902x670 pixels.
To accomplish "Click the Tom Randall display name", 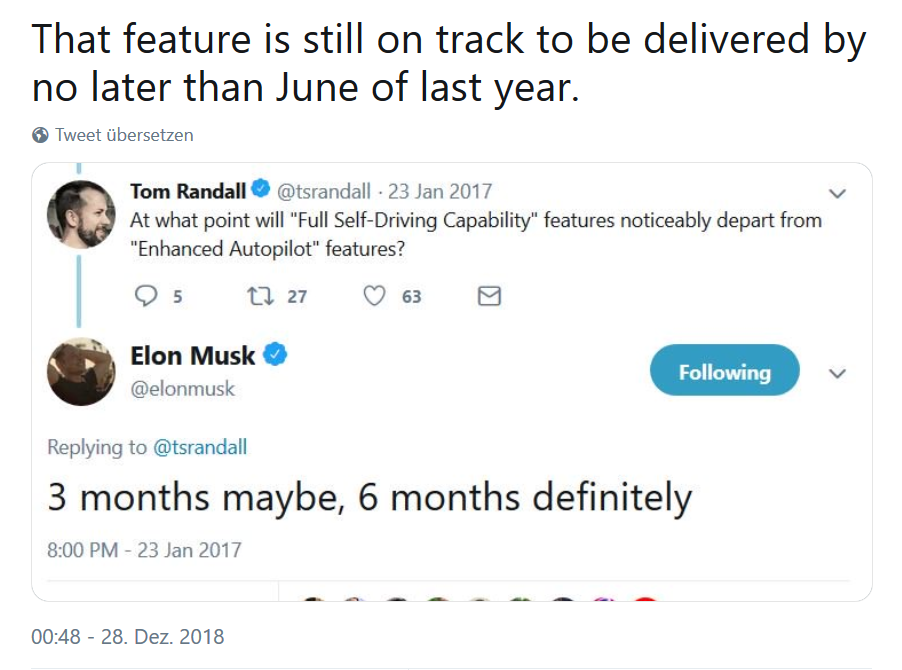I will pos(188,190).
